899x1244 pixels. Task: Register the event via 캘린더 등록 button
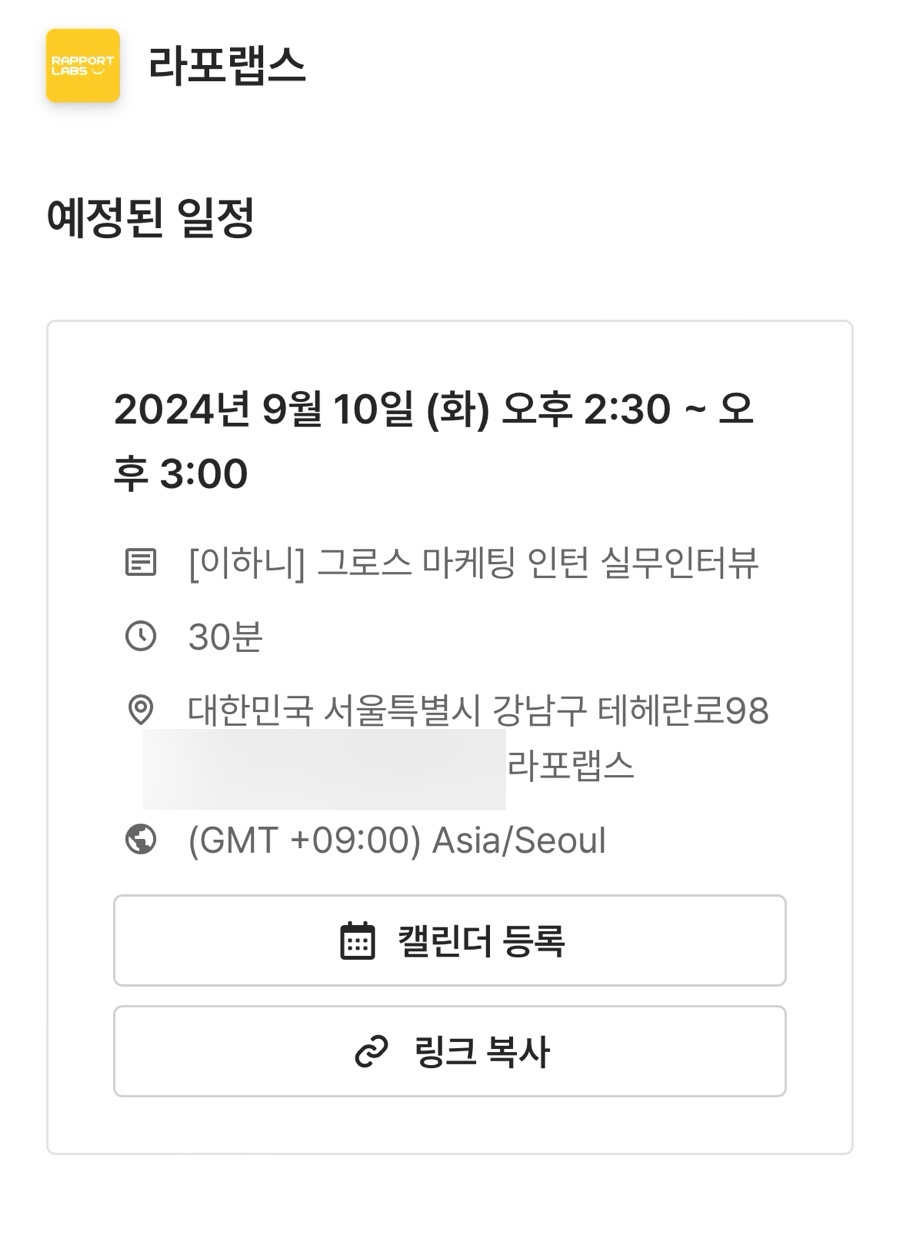point(450,941)
